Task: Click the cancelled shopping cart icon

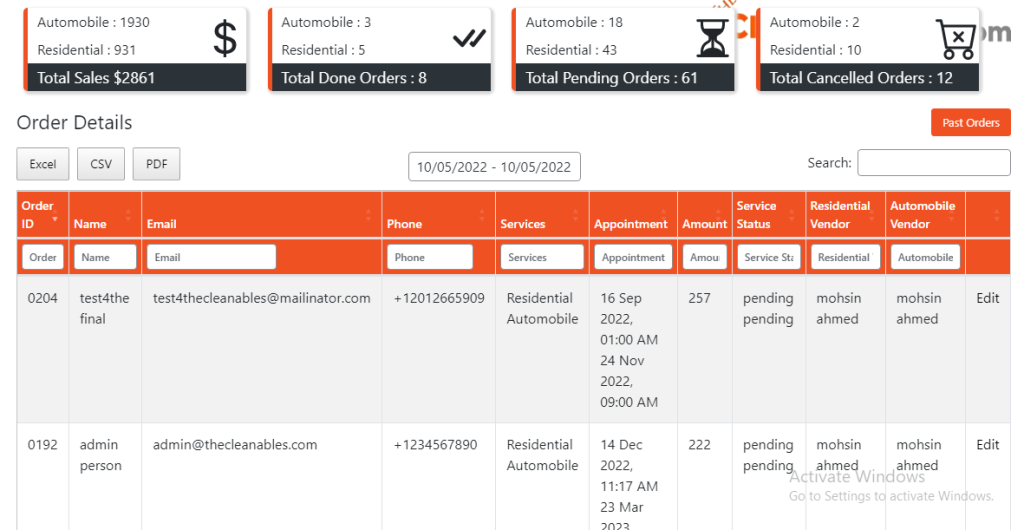Action: 956,39
